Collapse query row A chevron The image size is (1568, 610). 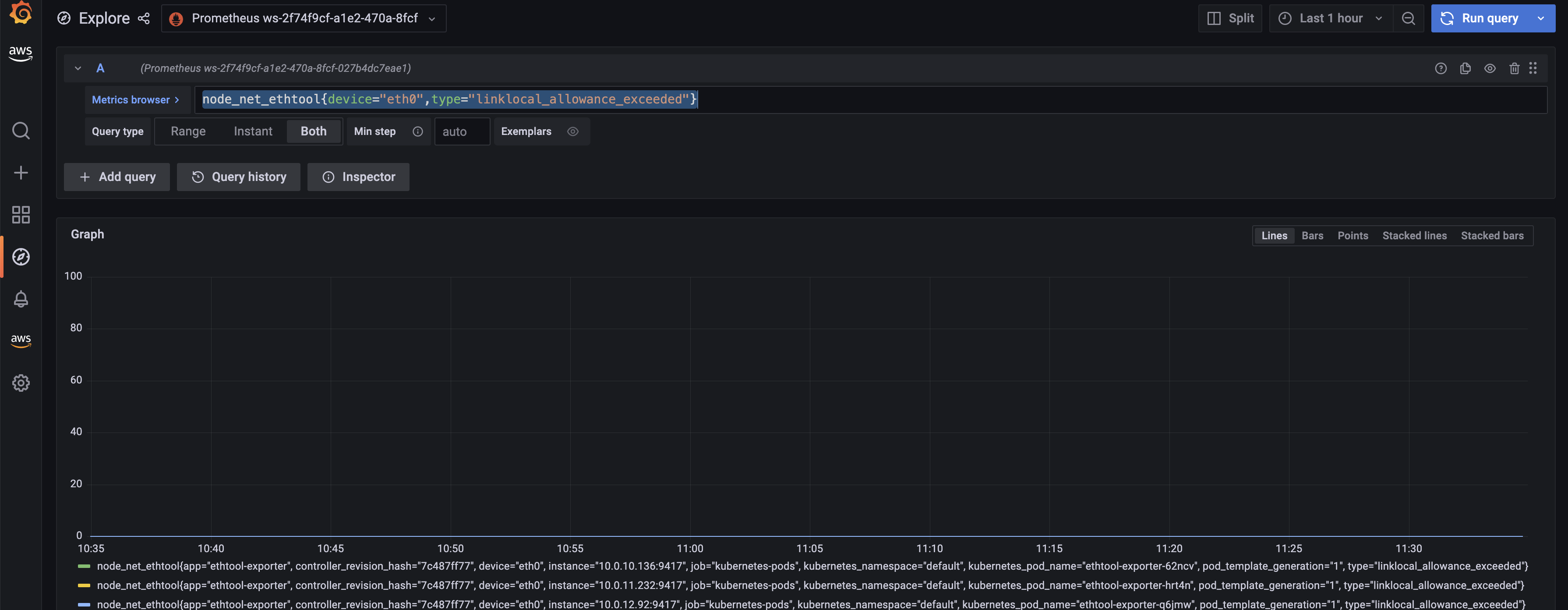[78, 68]
